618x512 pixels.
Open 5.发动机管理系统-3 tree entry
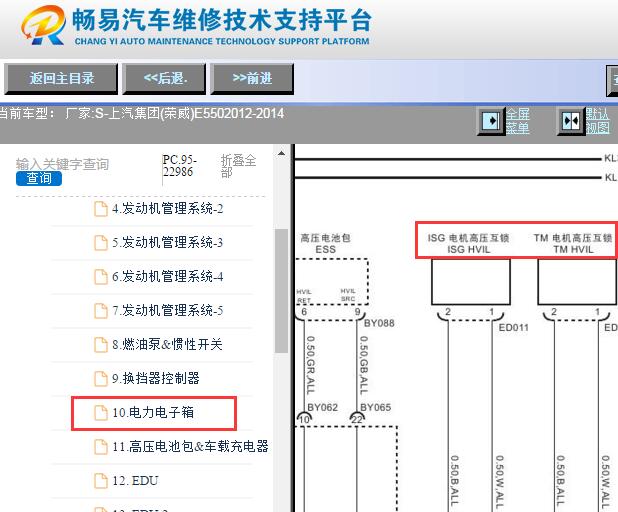(168, 242)
